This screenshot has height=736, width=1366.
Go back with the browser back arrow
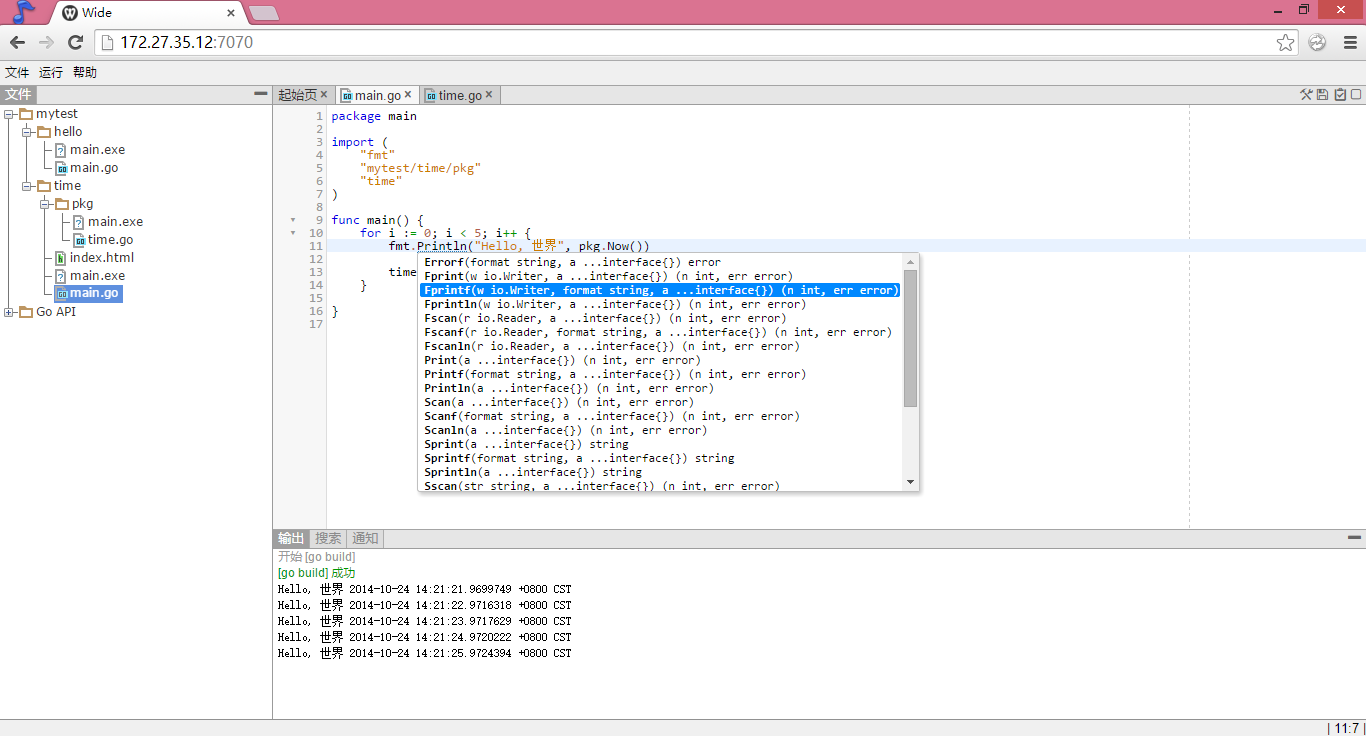(x=17, y=42)
